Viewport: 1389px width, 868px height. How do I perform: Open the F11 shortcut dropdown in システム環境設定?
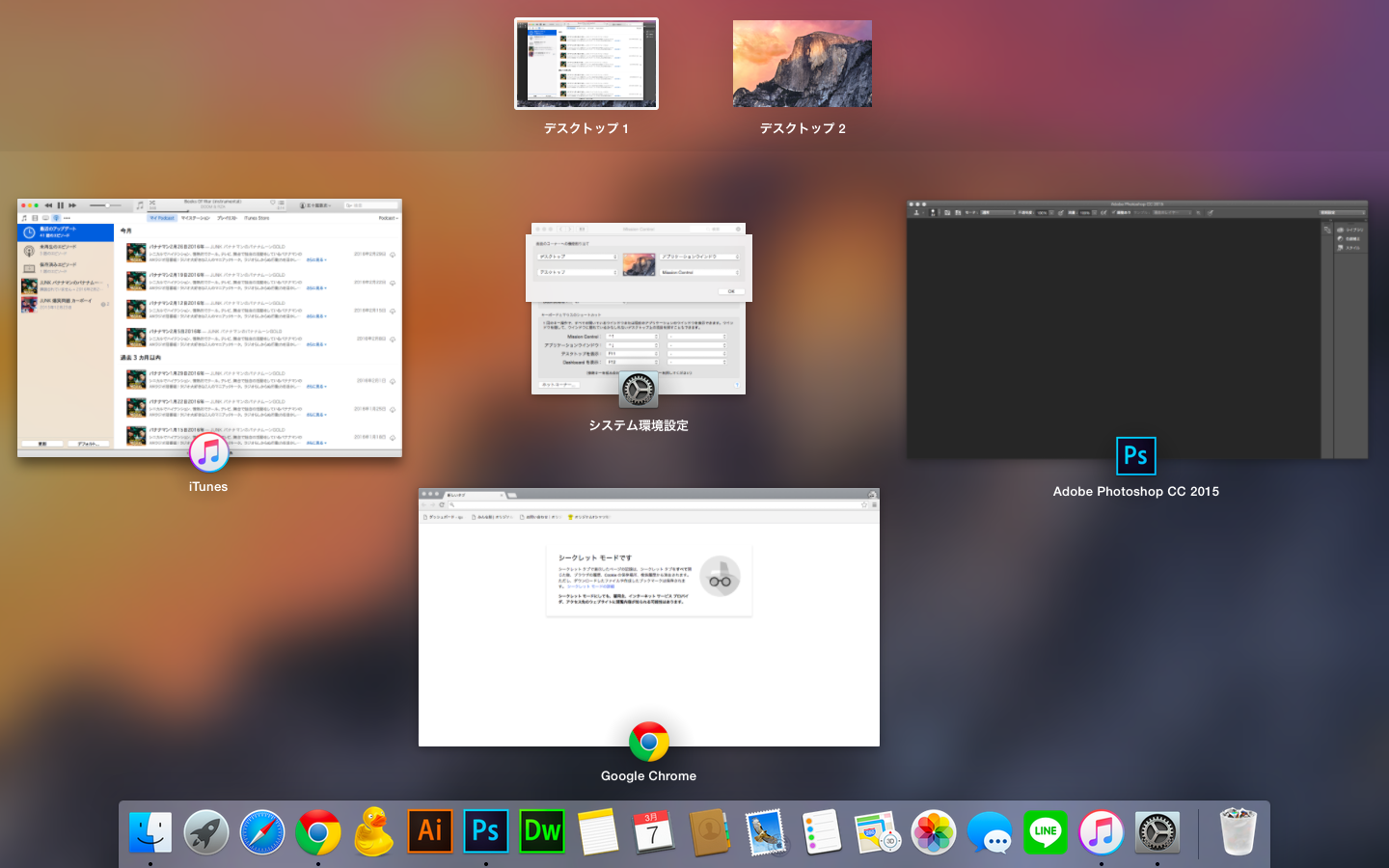632,354
